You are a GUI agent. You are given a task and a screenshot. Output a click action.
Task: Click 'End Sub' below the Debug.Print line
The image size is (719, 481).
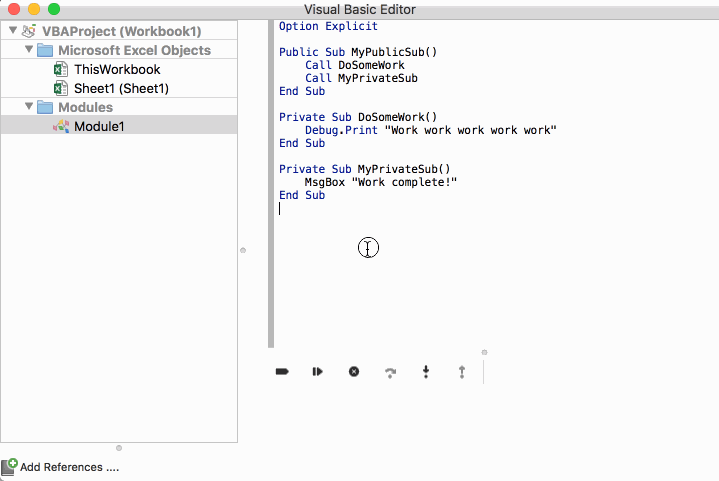302,143
